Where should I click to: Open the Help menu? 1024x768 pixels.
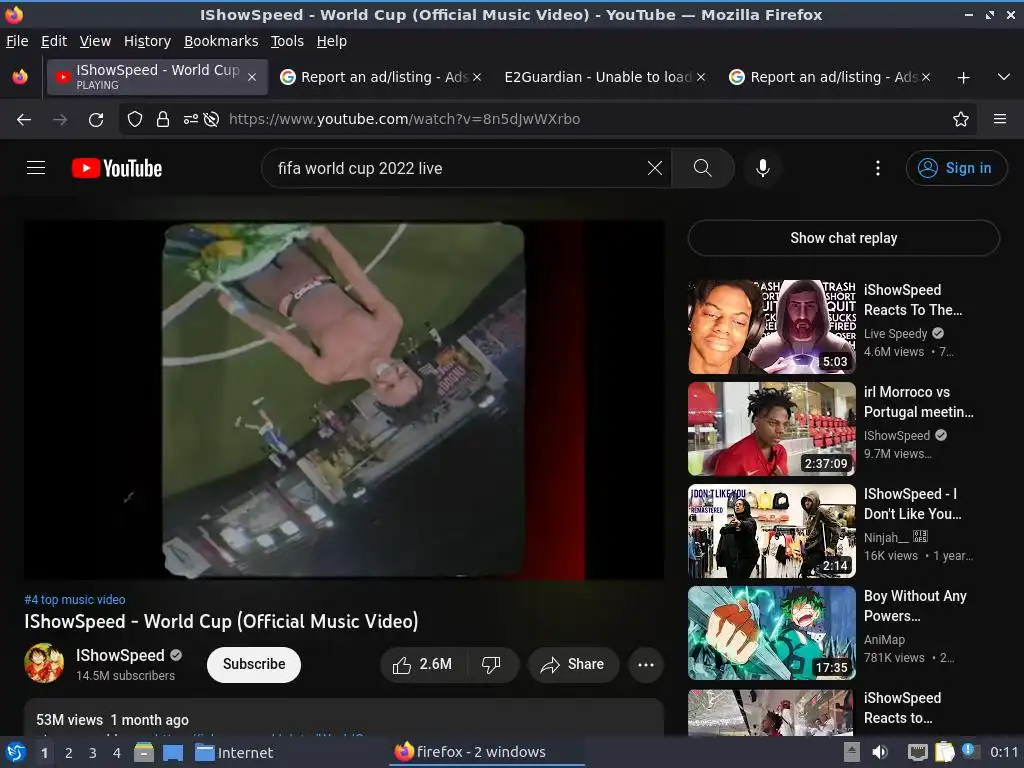pos(332,41)
